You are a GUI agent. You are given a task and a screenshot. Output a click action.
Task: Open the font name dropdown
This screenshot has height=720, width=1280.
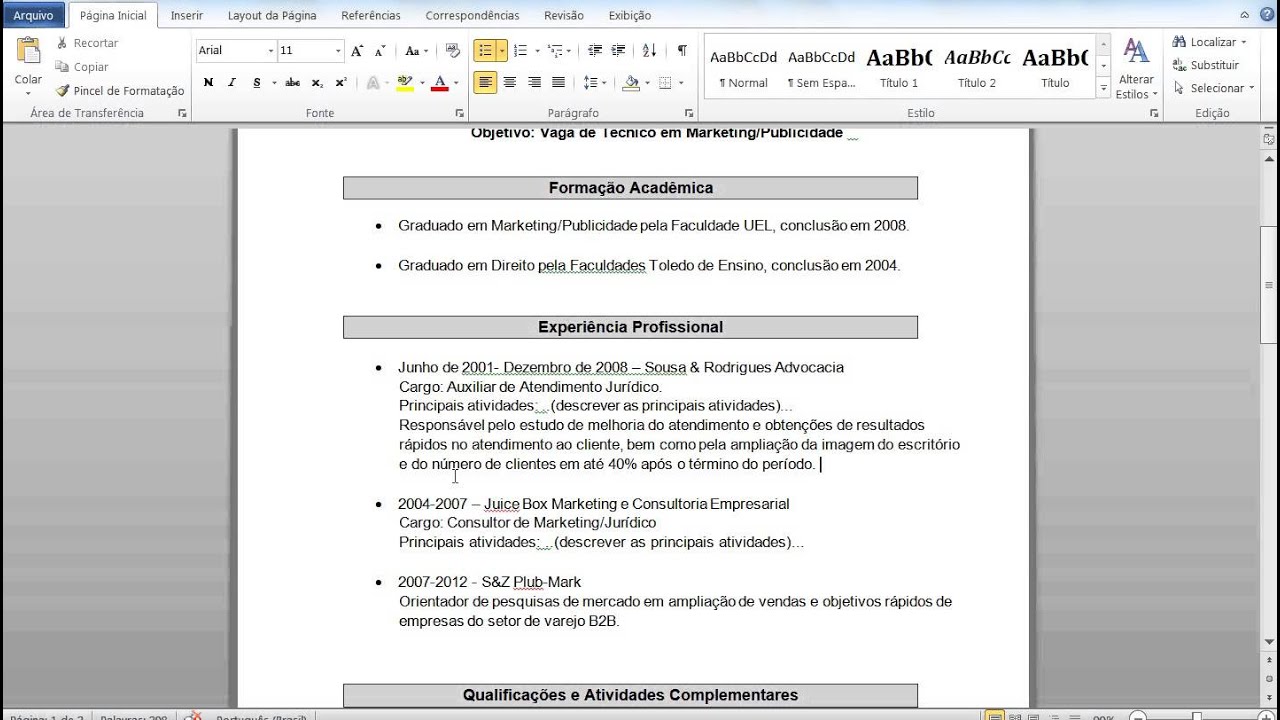pyautogui.click(x=271, y=50)
